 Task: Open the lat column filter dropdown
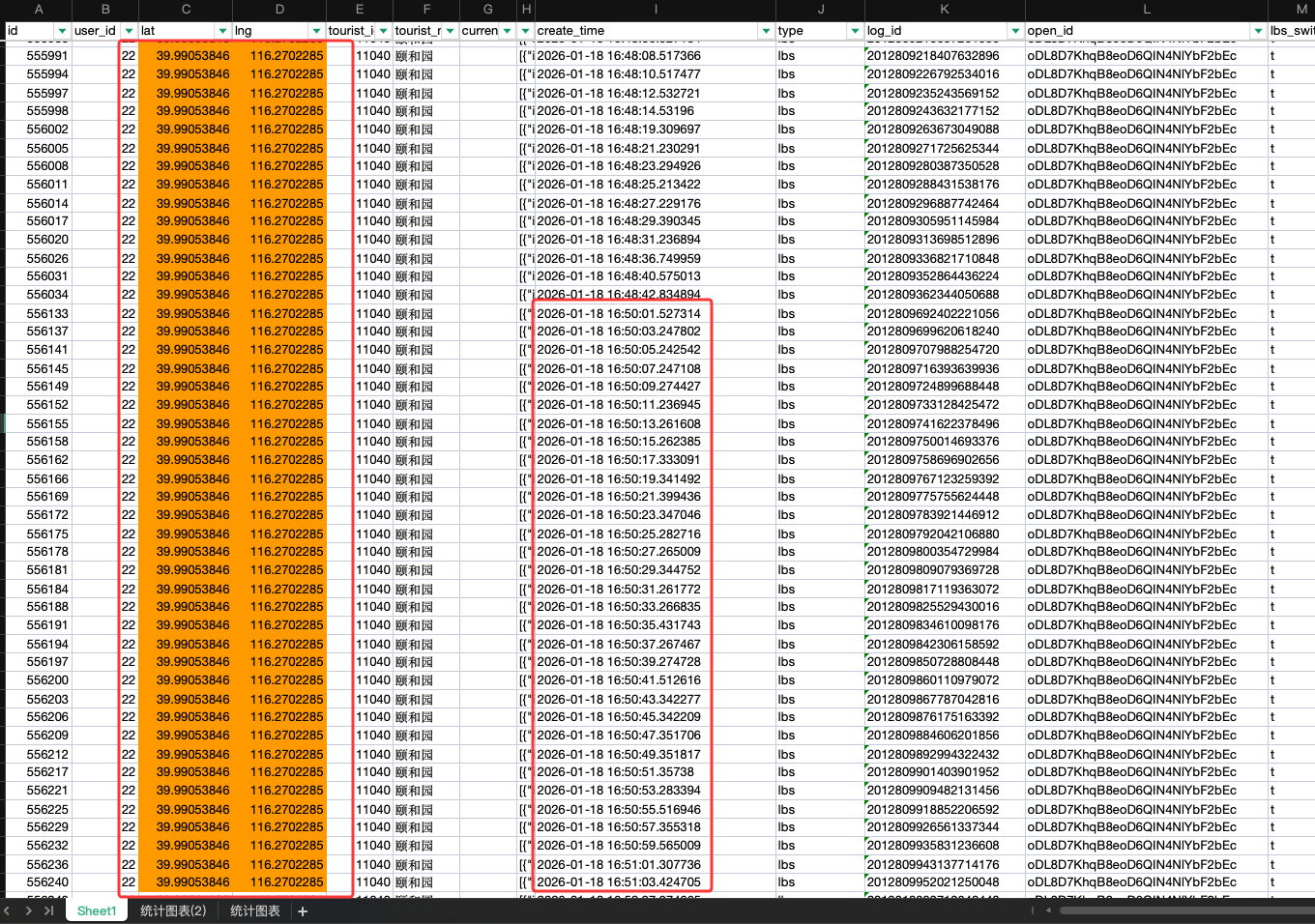[222, 31]
